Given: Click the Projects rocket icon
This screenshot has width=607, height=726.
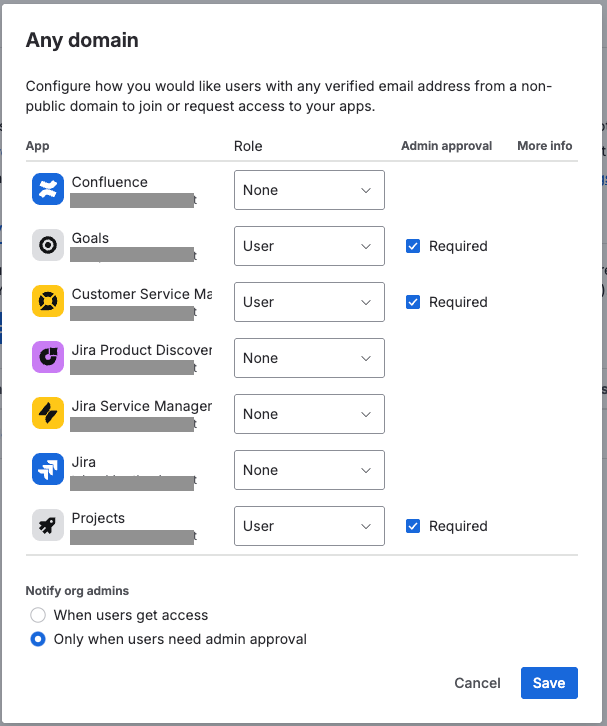Looking at the screenshot, I should pyautogui.click(x=48, y=525).
